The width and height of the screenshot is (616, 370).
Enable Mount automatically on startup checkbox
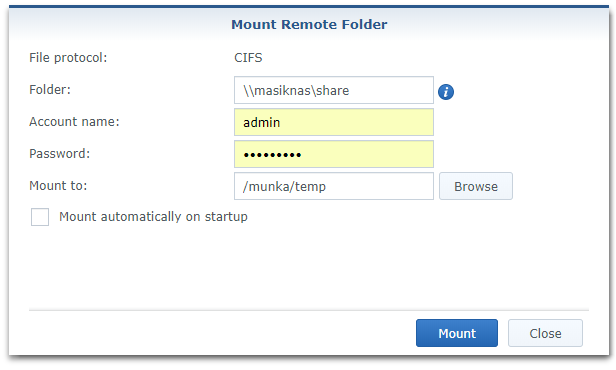coord(40,217)
